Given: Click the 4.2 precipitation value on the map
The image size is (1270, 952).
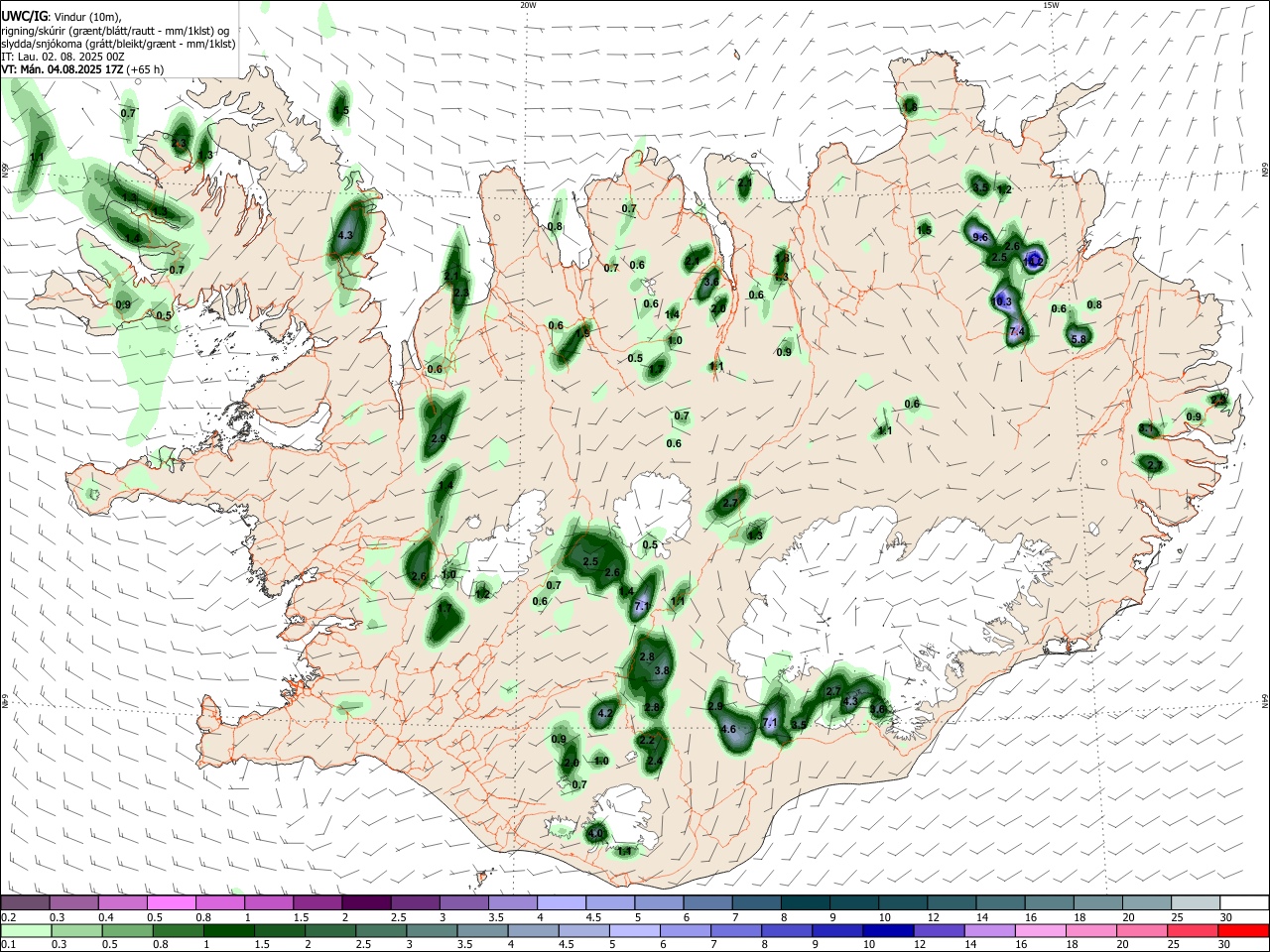Looking at the screenshot, I should pos(606,713).
